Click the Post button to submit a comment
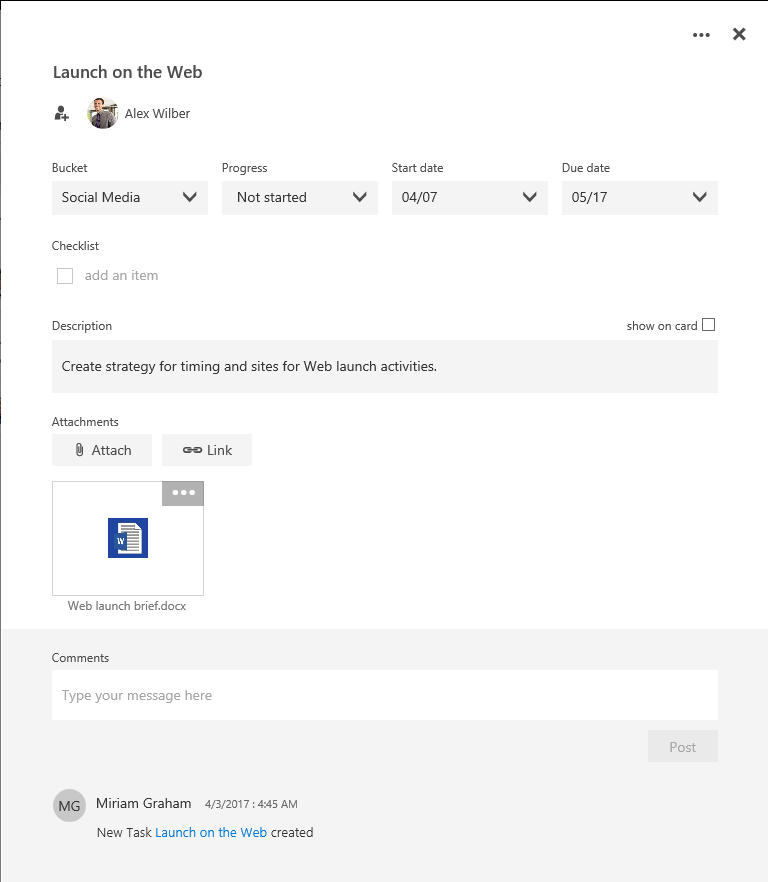The width and height of the screenshot is (768, 882). tap(682, 745)
